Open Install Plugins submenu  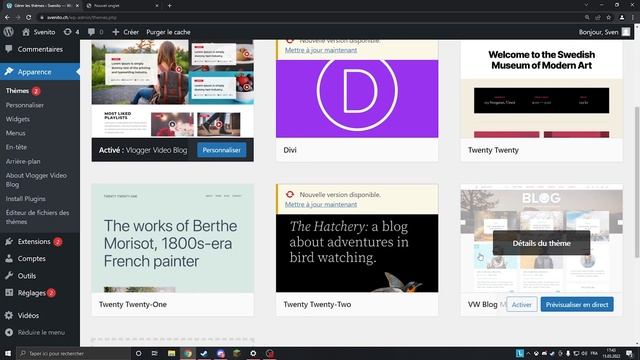pos(25,199)
